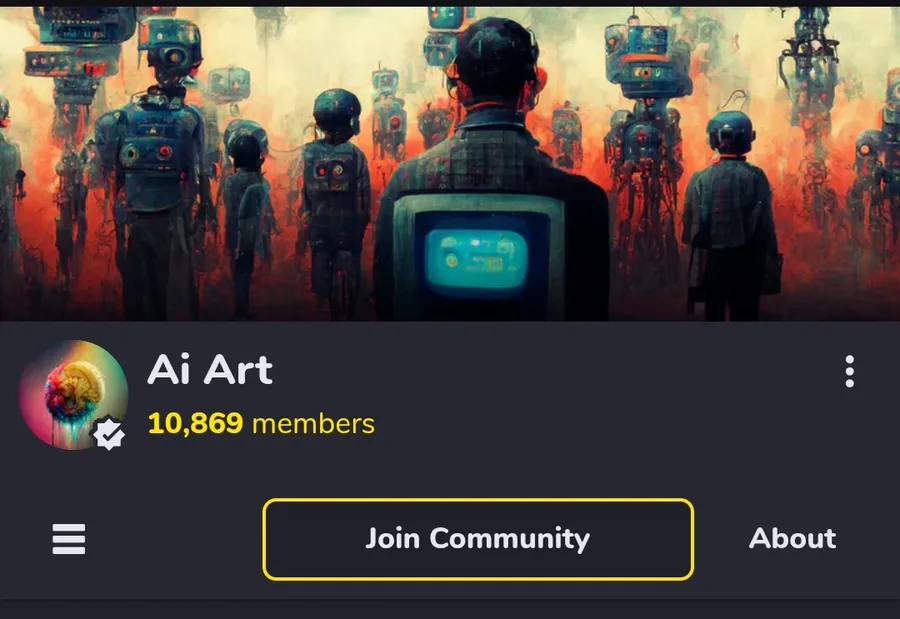Viewport: 900px width, 619px height.
Task: Open the robot crowd banner image
Action: pos(450,164)
